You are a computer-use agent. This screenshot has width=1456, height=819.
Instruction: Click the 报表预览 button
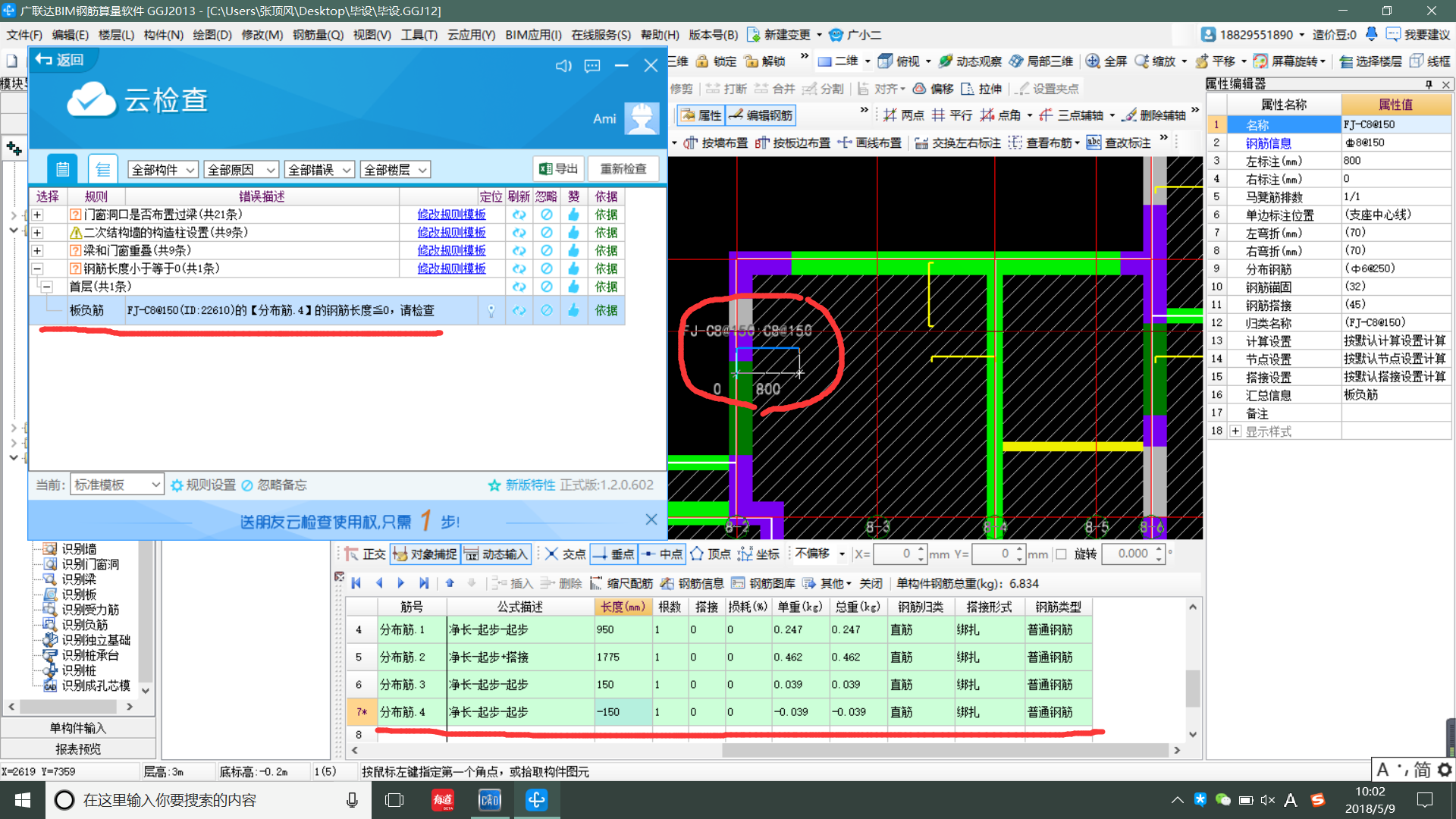click(x=78, y=749)
